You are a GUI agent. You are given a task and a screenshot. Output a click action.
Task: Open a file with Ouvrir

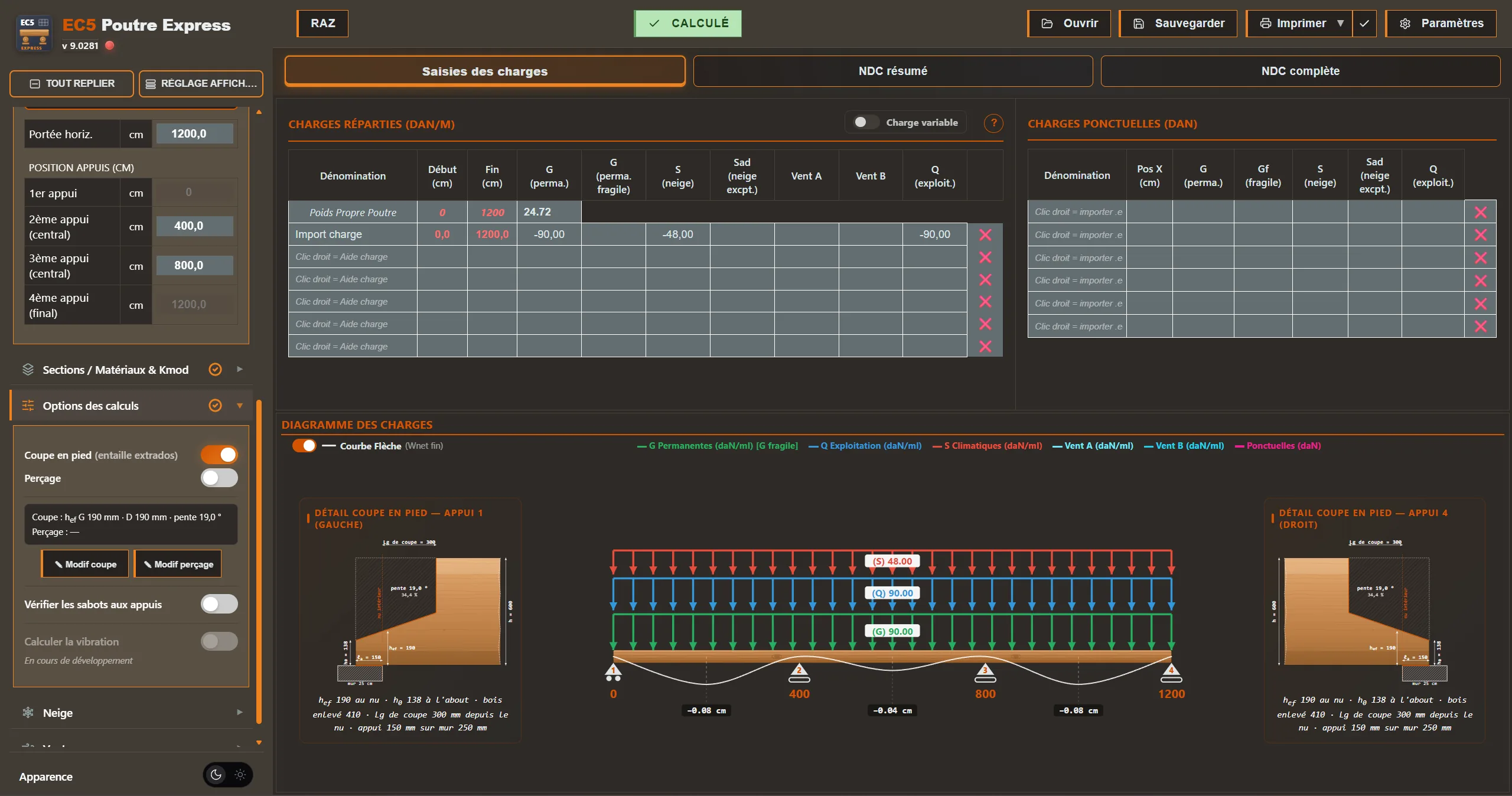(x=1069, y=24)
